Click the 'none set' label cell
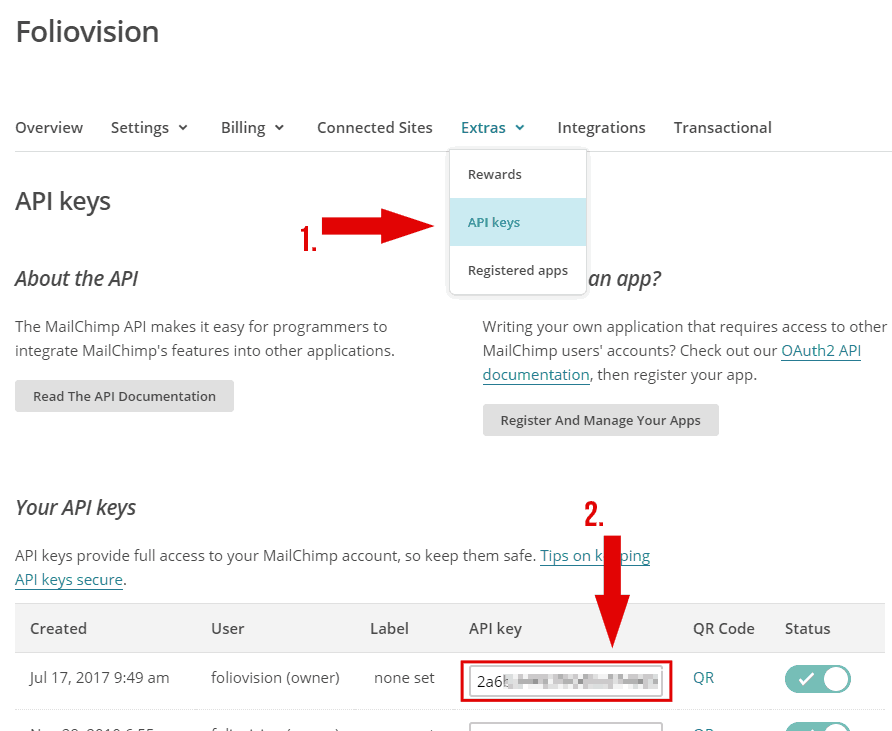The image size is (892, 731). (404, 678)
